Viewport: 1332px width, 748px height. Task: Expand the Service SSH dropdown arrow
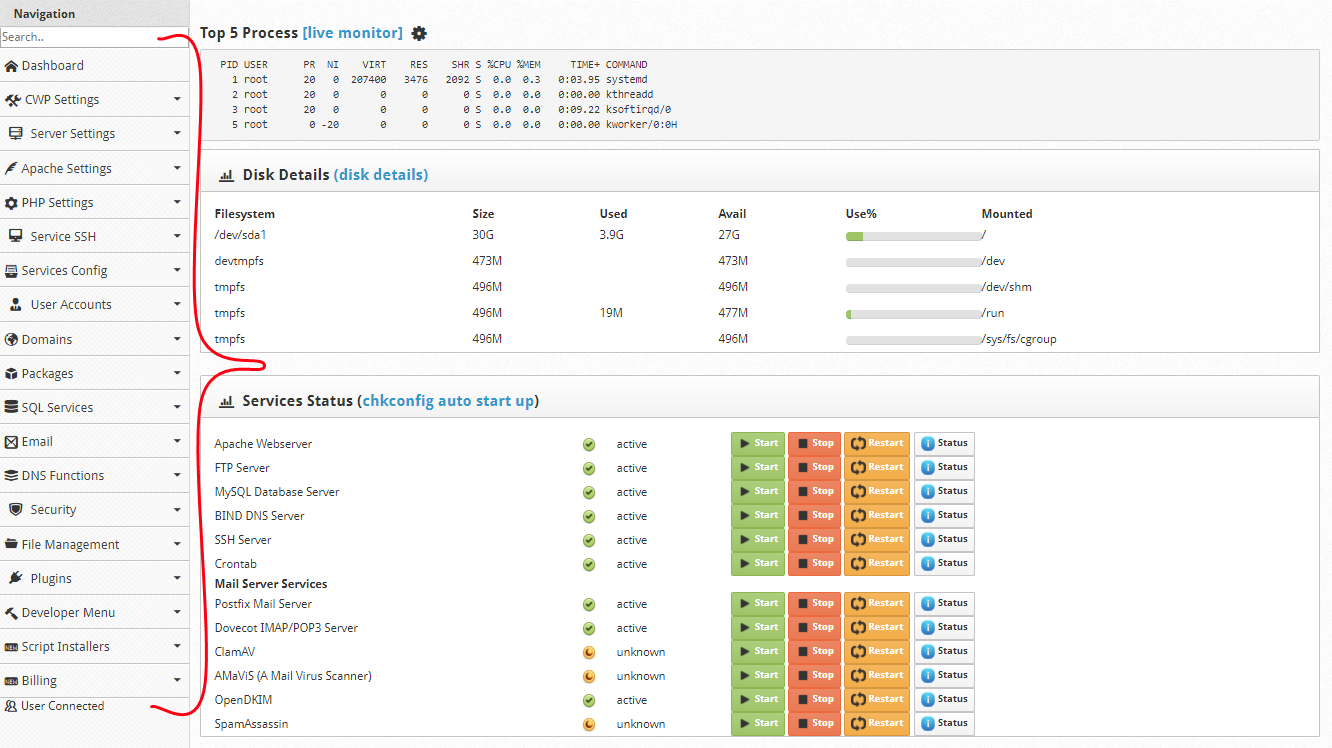click(x=177, y=236)
